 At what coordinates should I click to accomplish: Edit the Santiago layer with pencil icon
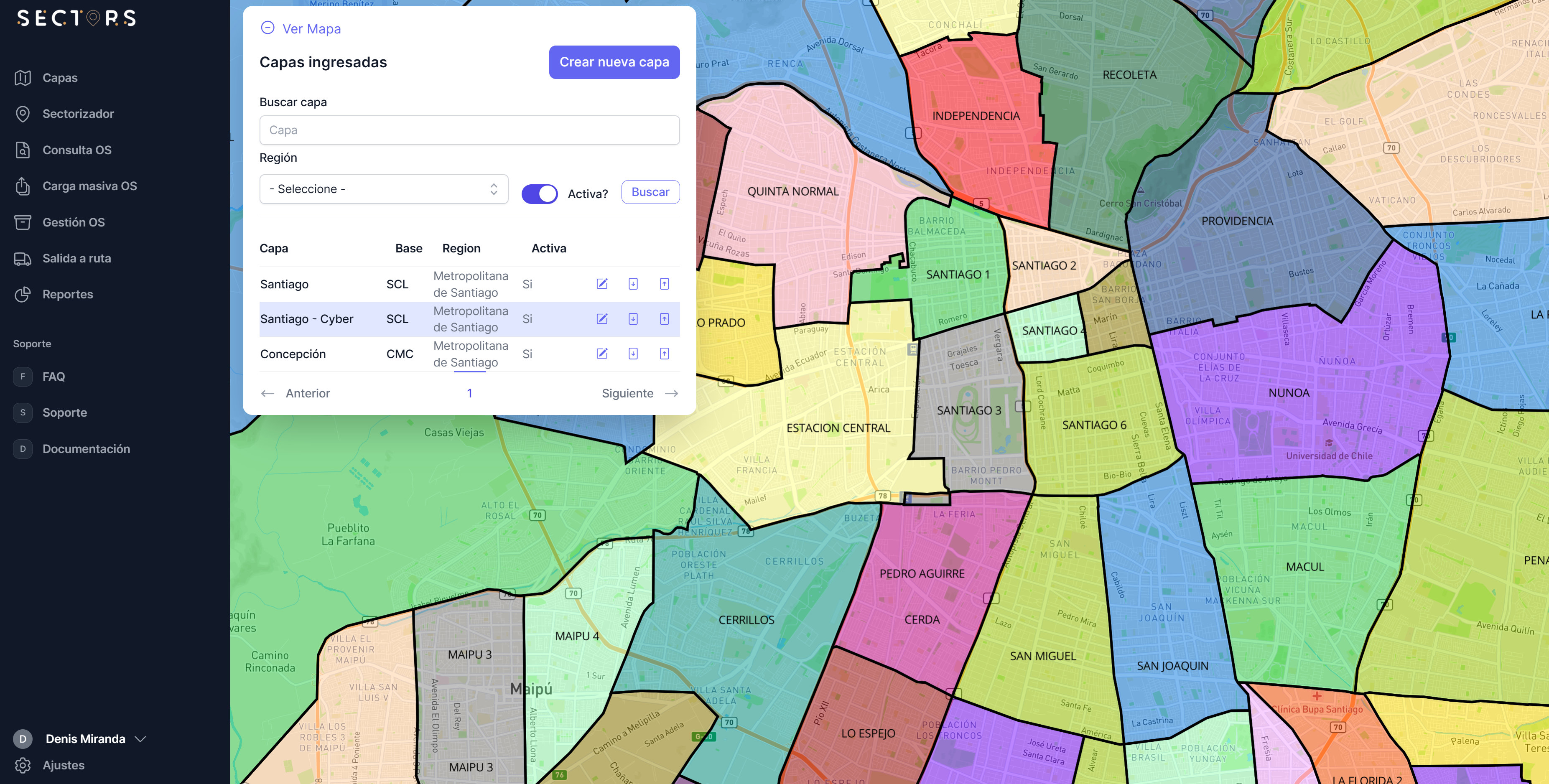601,284
